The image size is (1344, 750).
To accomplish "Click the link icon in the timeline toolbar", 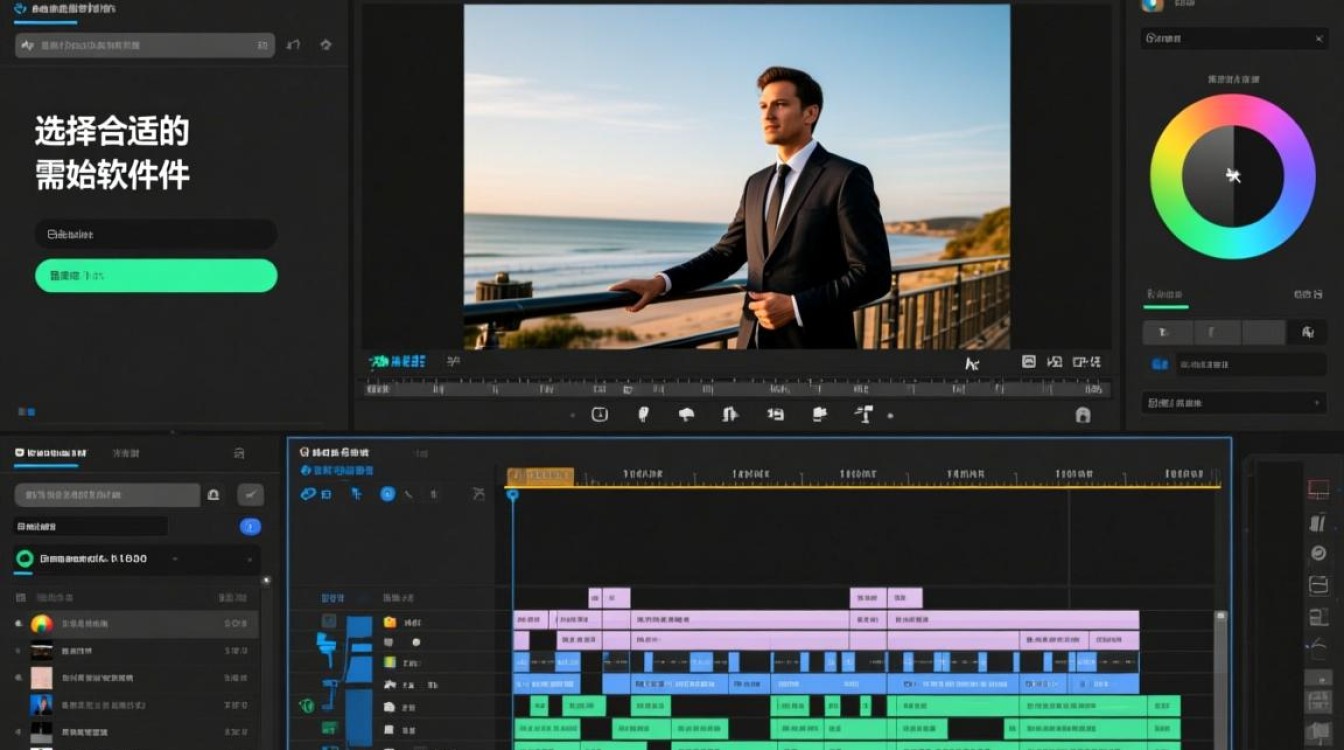I will (308, 494).
